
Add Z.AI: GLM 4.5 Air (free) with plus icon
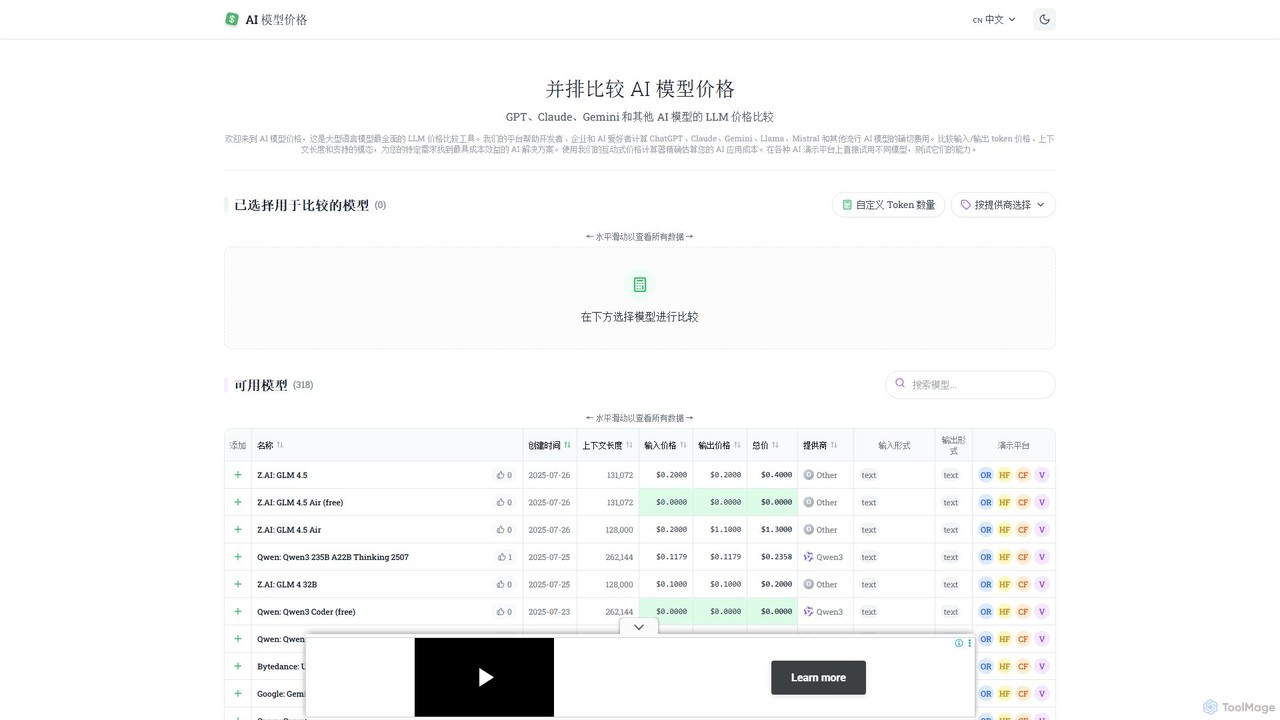coord(238,502)
